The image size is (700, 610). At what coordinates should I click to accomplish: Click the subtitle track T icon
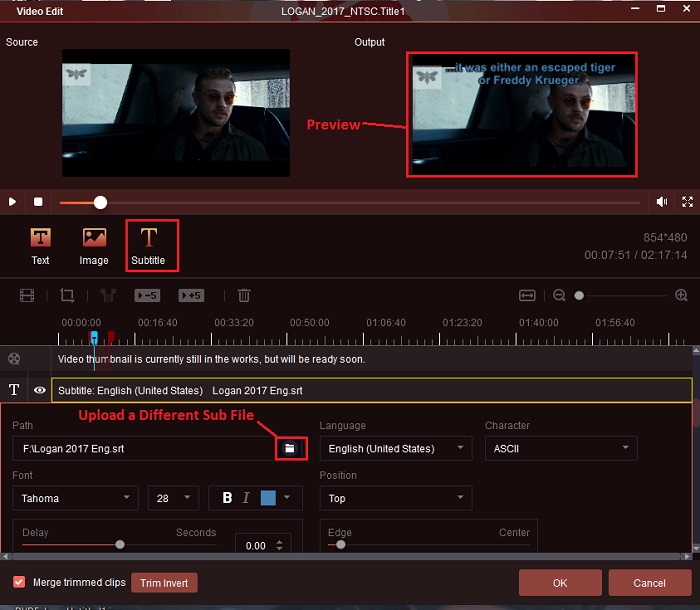(14, 390)
